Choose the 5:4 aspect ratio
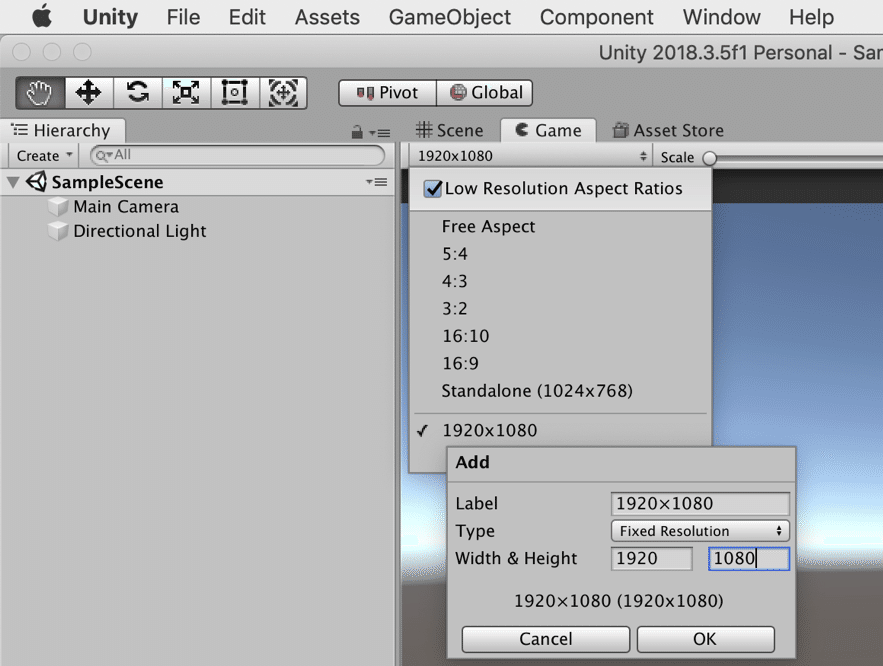The height and width of the screenshot is (666, 883). pyautogui.click(x=454, y=254)
